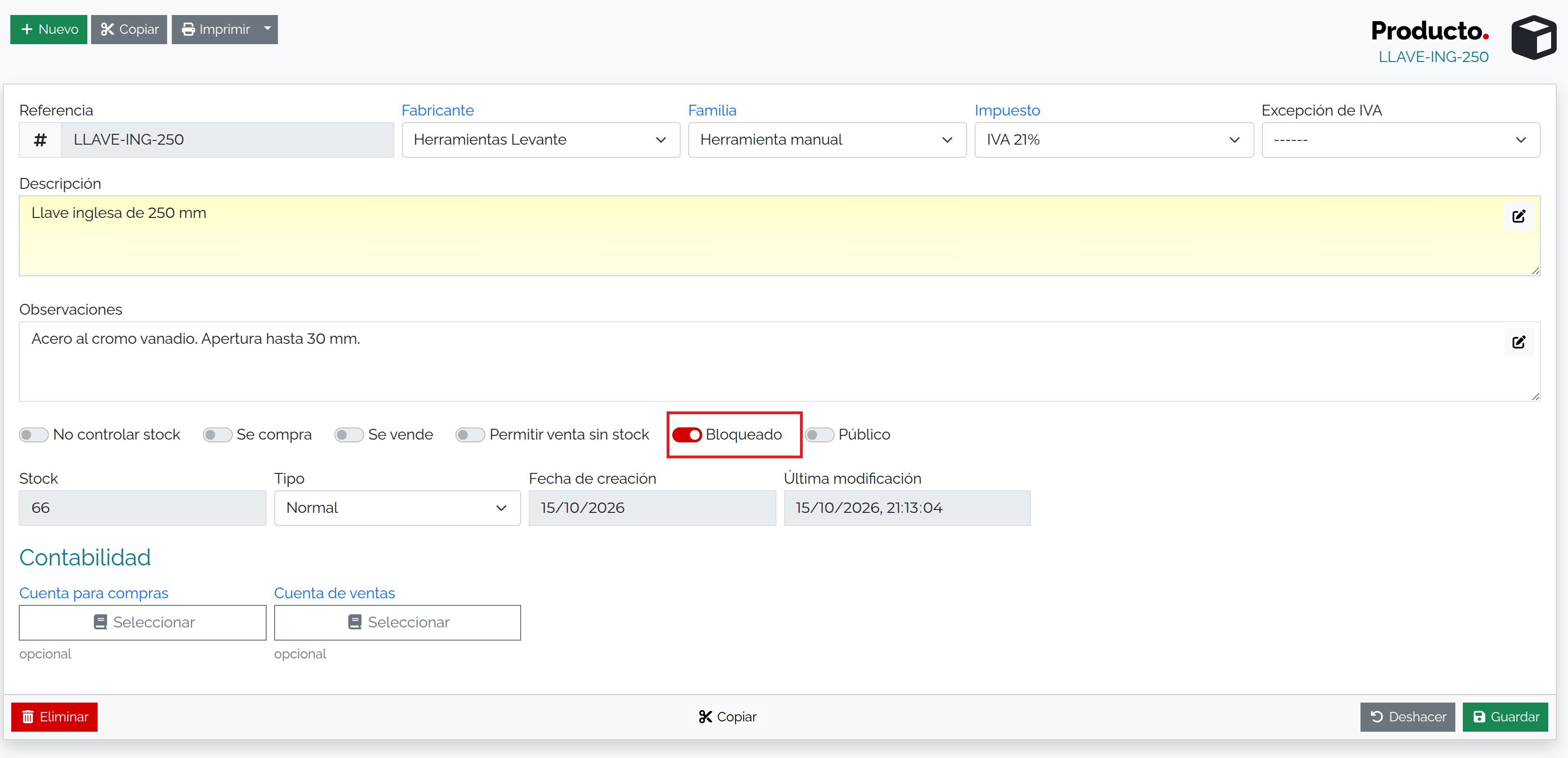Toggle No controlar stock switch
This screenshot has width=1568, height=758.
tap(33, 435)
